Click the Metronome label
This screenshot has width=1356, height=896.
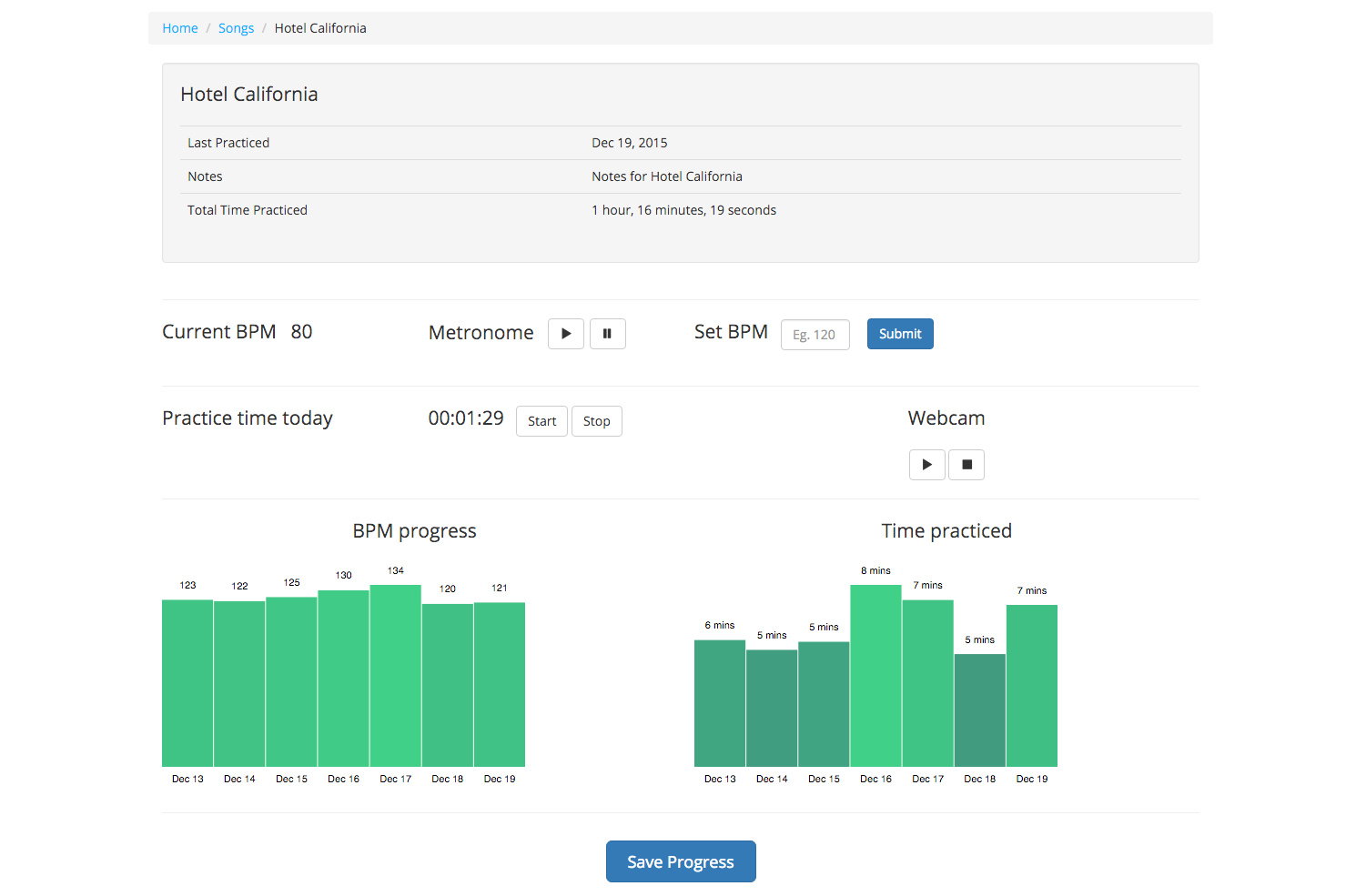tap(481, 333)
